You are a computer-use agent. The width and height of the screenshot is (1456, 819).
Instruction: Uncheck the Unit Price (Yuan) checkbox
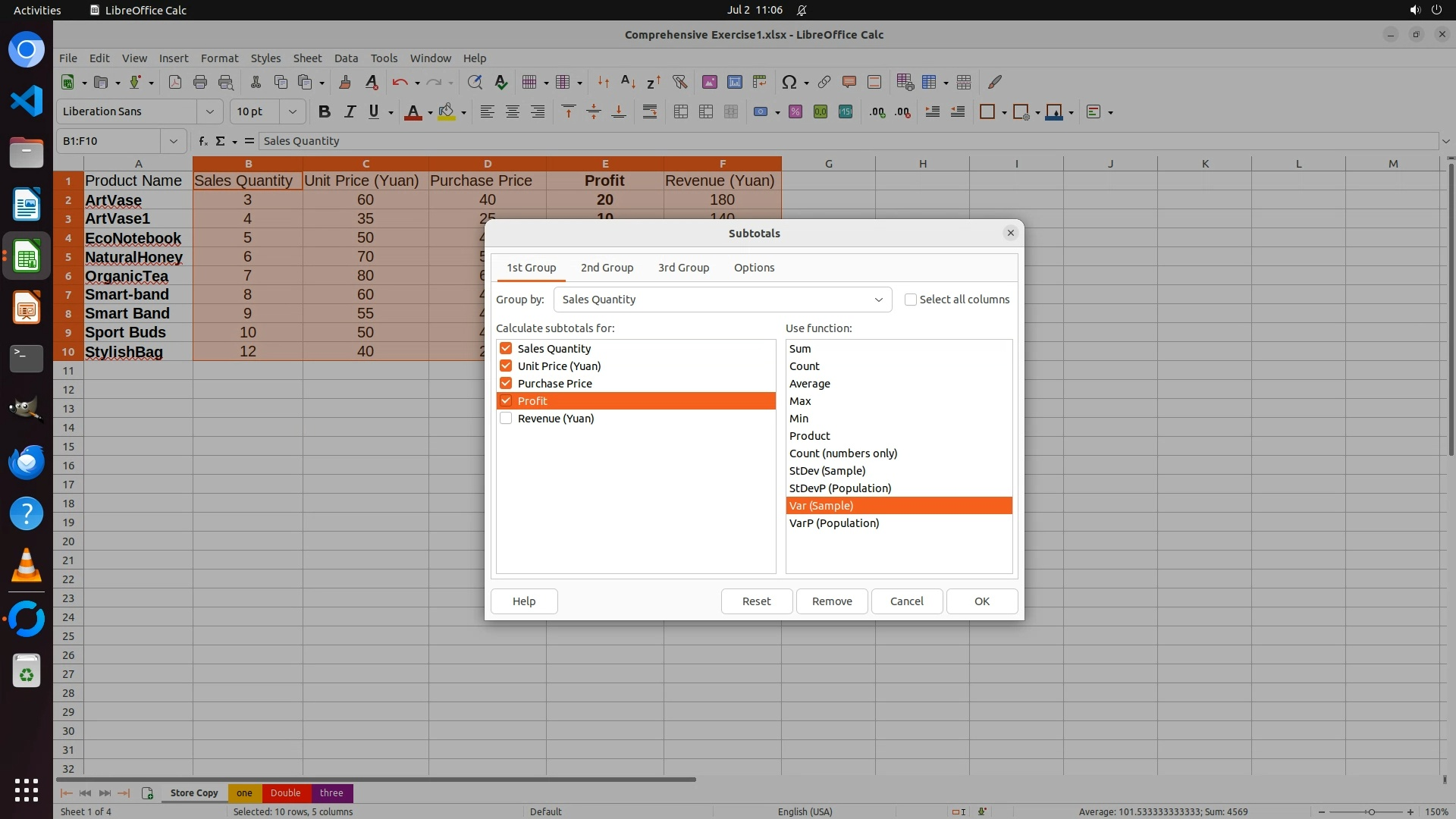tap(506, 366)
